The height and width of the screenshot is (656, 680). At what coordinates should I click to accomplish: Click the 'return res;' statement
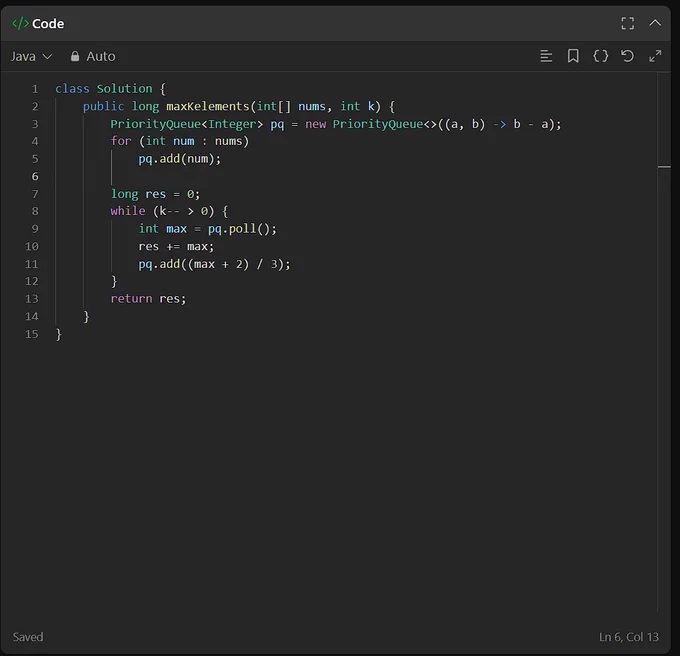tap(148, 299)
